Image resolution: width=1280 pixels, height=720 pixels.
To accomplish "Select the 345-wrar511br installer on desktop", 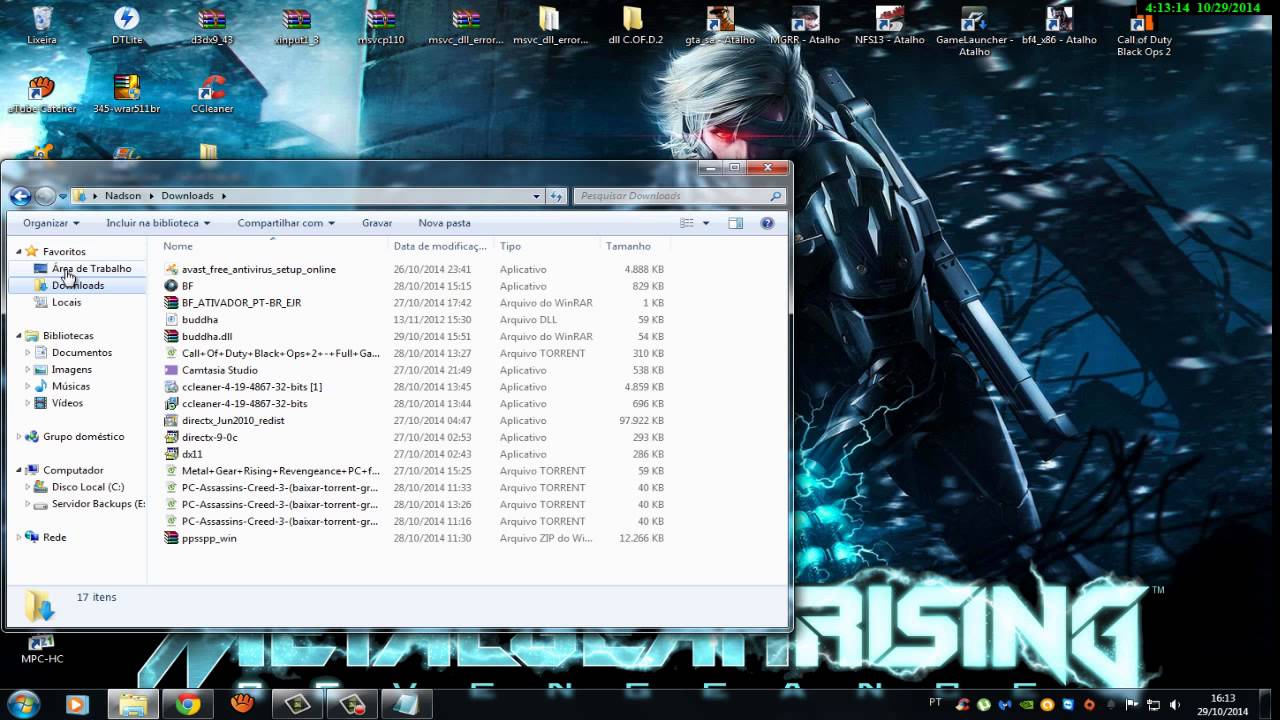I will pyautogui.click(x=126, y=94).
